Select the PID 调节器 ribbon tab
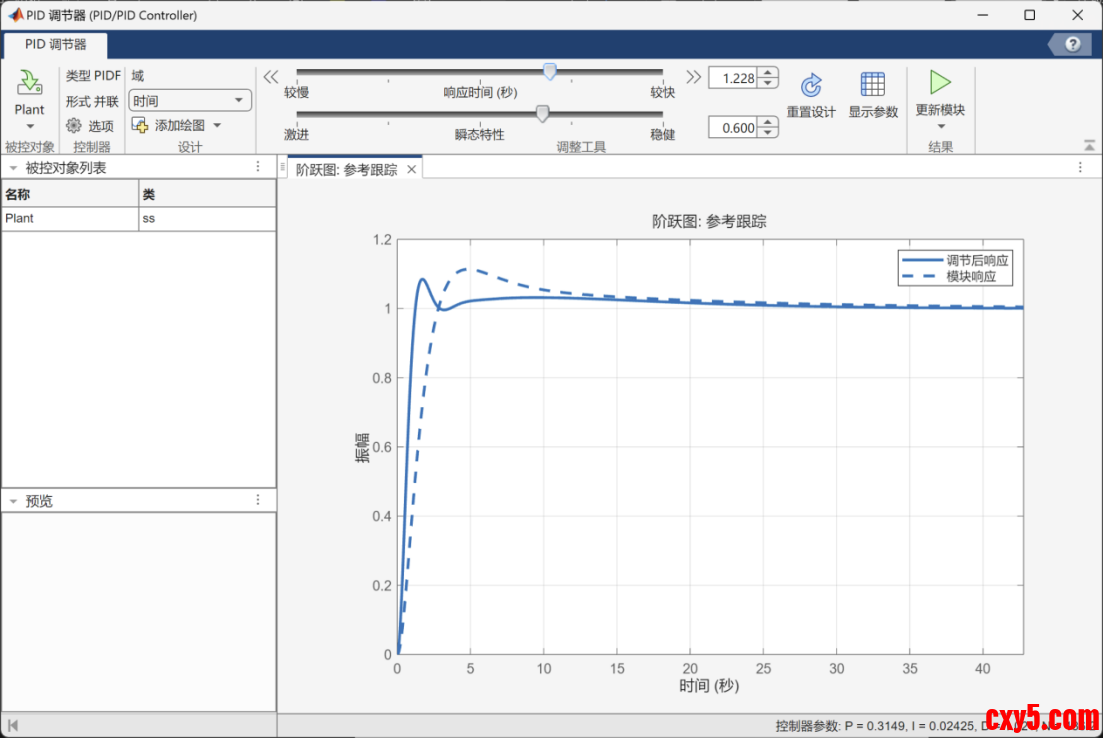Image resolution: width=1104 pixels, height=738 pixels. (56, 44)
